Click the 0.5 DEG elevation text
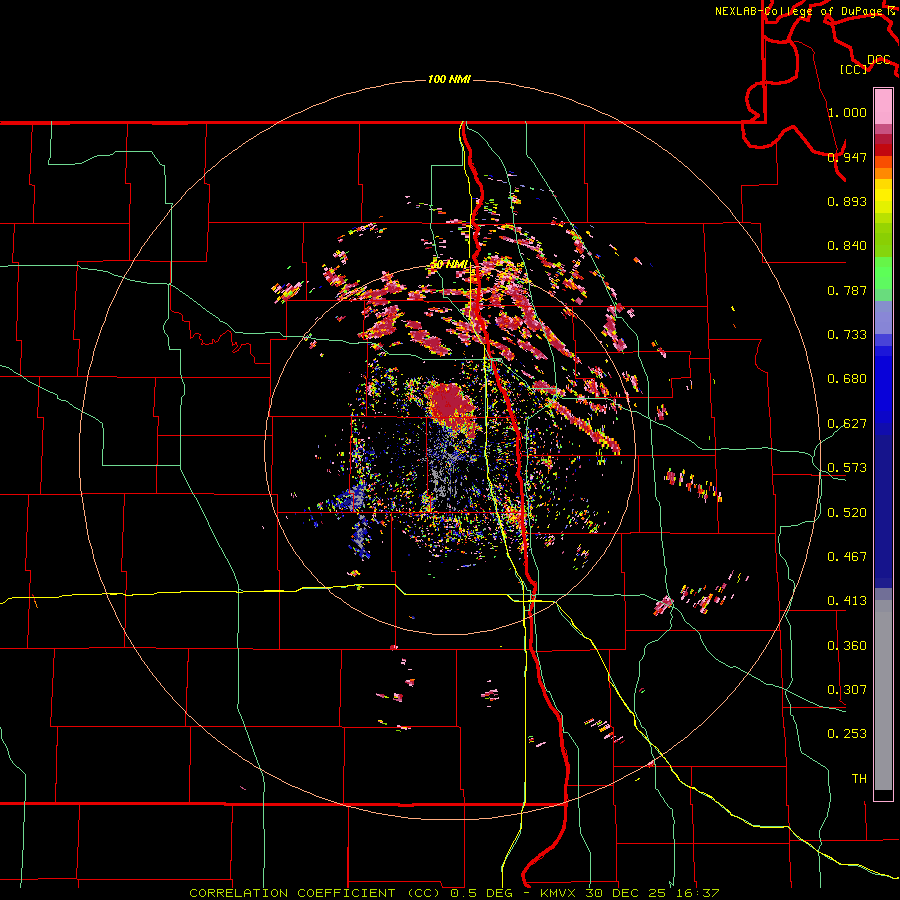The height and width of the screenshot is (900, 900). [482, 893]
